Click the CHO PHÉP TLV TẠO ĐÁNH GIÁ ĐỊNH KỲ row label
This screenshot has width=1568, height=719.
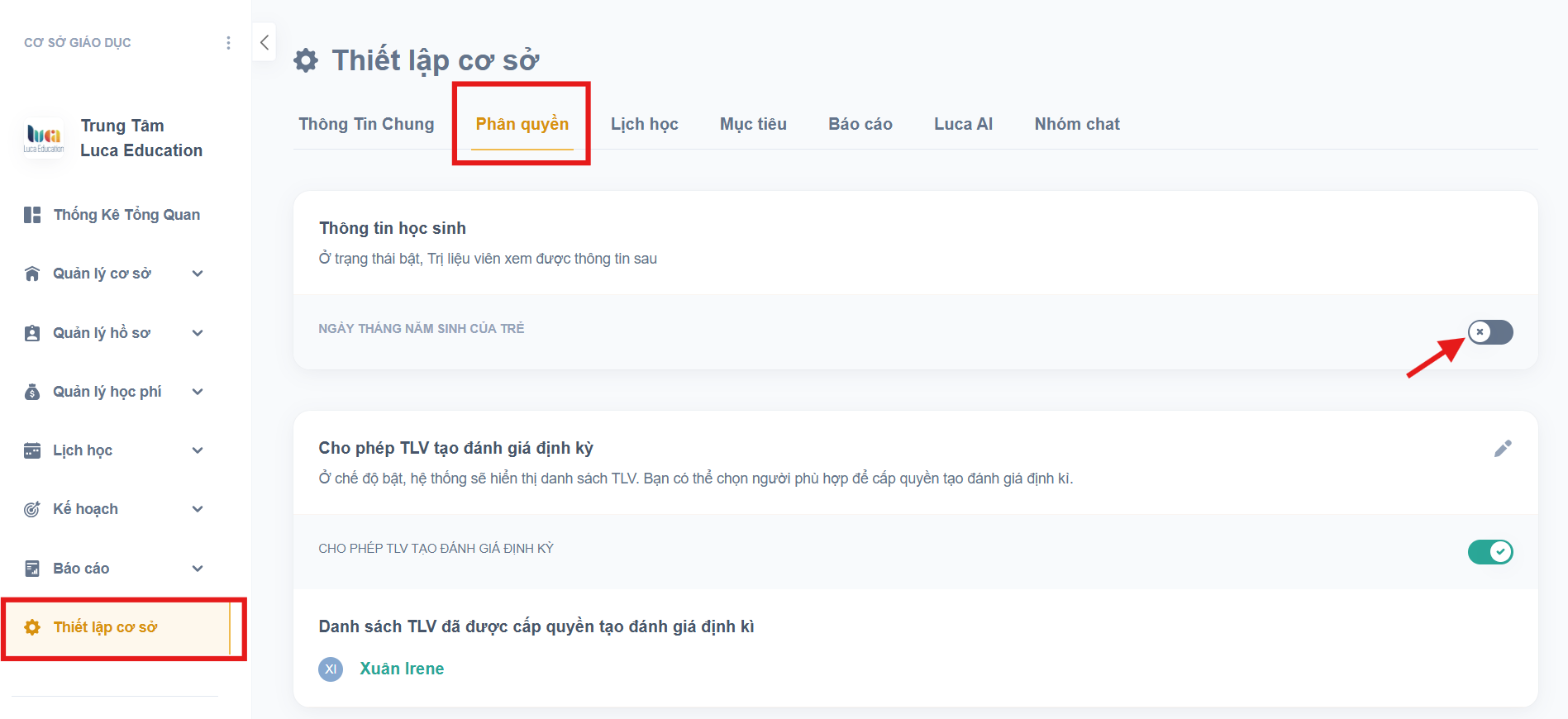[x=436, y=549]
